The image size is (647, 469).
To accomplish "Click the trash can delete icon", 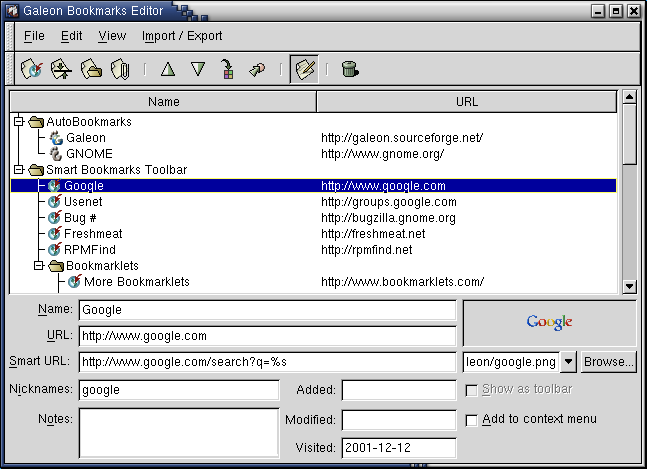I will [x=350, y=69].
